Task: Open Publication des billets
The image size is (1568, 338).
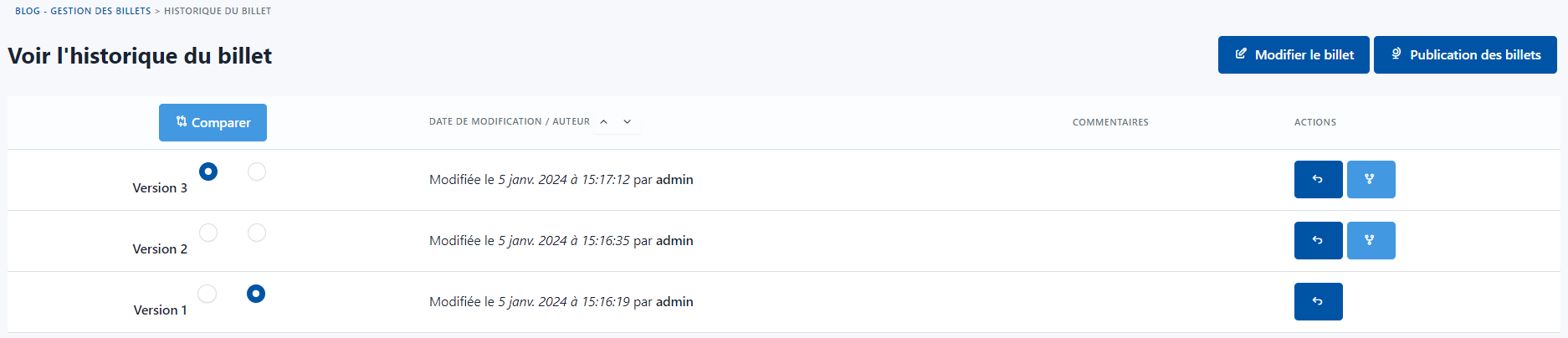Action: pyautogui.click(x=1465, y=54)
